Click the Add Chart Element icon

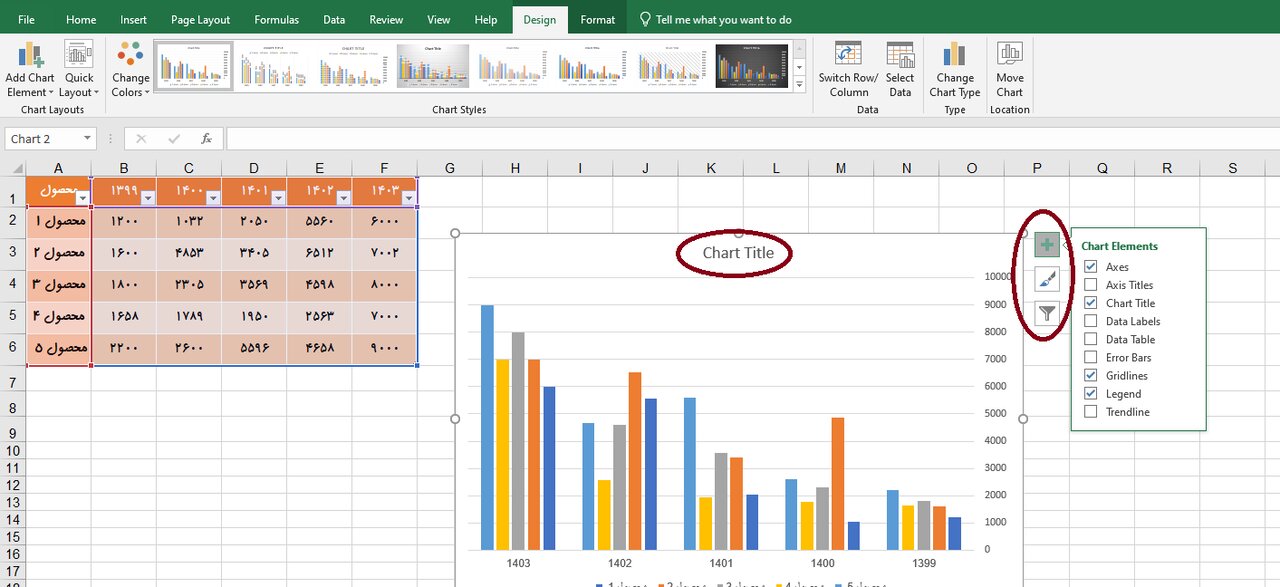pyautogui.click(x=30, y=56)
